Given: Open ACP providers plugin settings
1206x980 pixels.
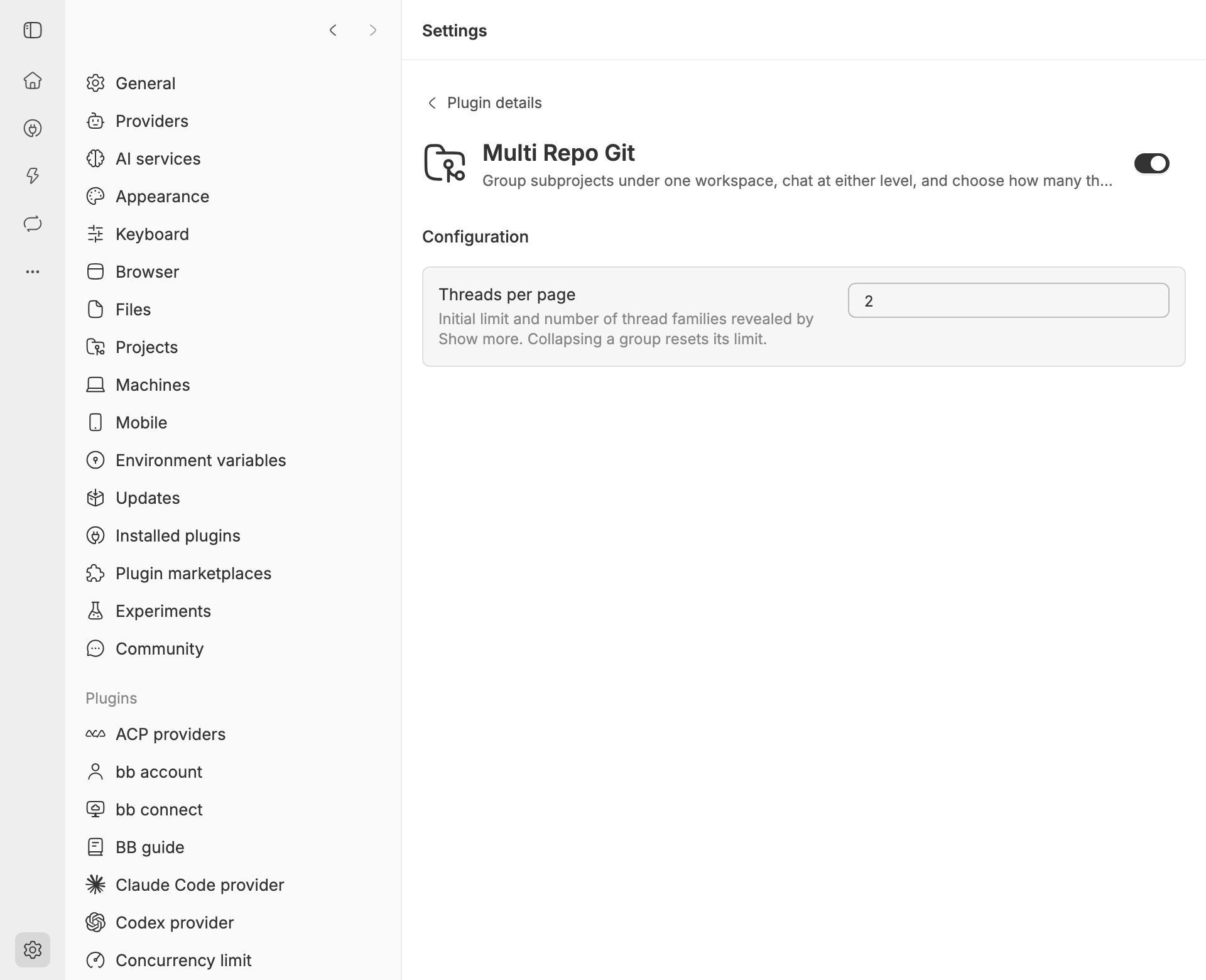Looking at the screenshot, I should point(233,734).
